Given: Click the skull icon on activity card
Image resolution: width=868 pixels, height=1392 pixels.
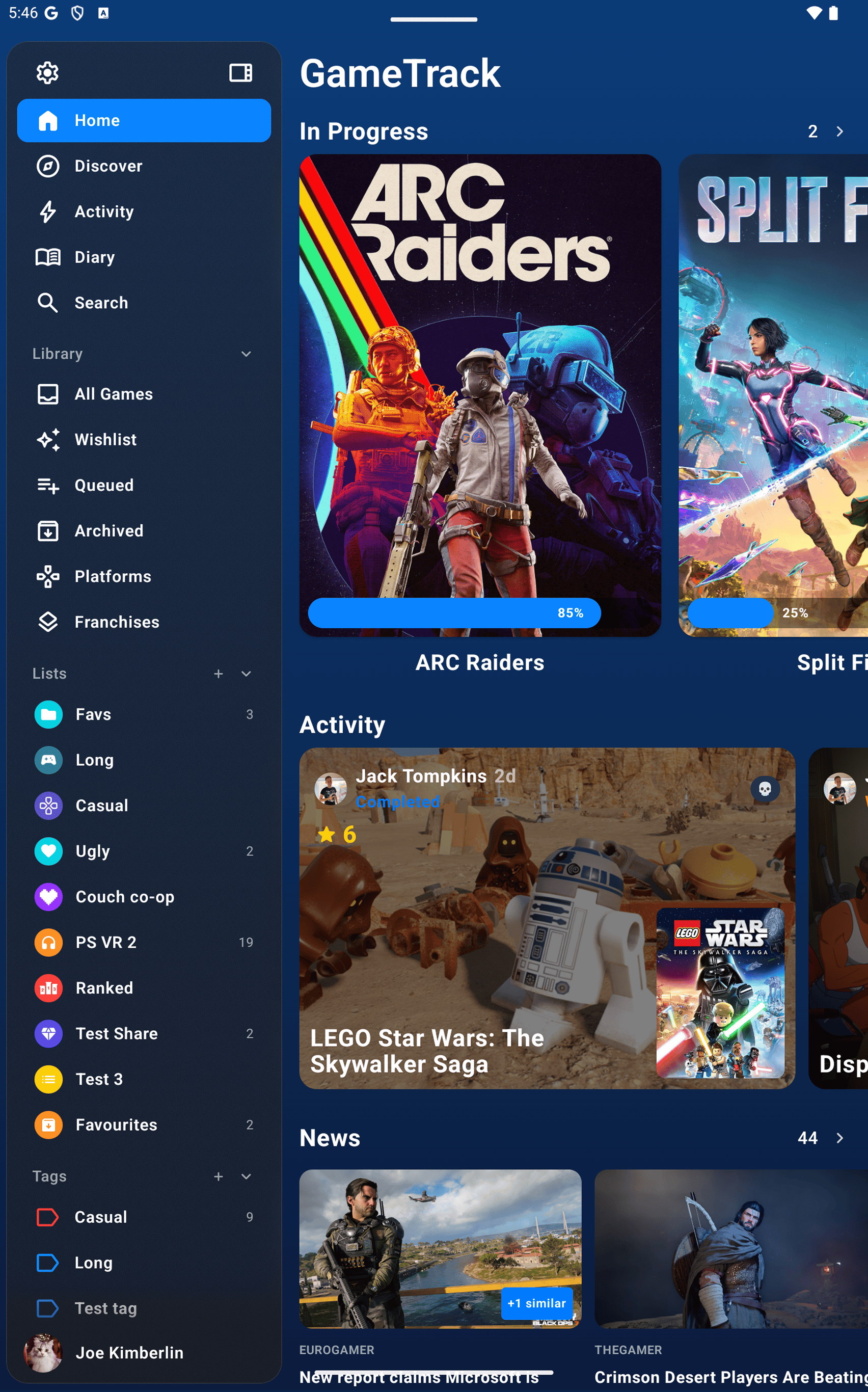Looking at the screenshot, I should click(765, 789).
